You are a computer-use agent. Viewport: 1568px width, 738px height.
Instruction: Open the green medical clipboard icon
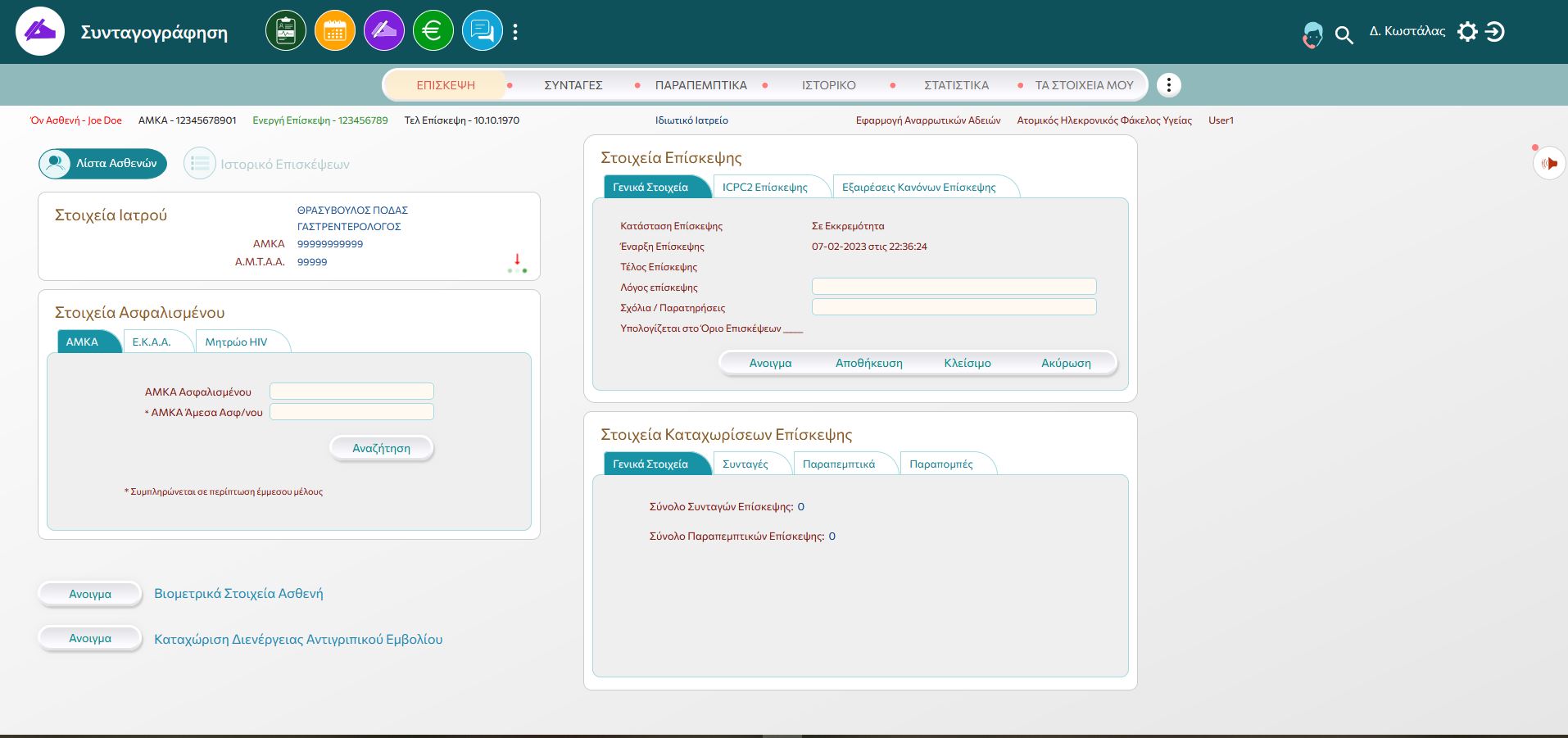tap(286, 31)
